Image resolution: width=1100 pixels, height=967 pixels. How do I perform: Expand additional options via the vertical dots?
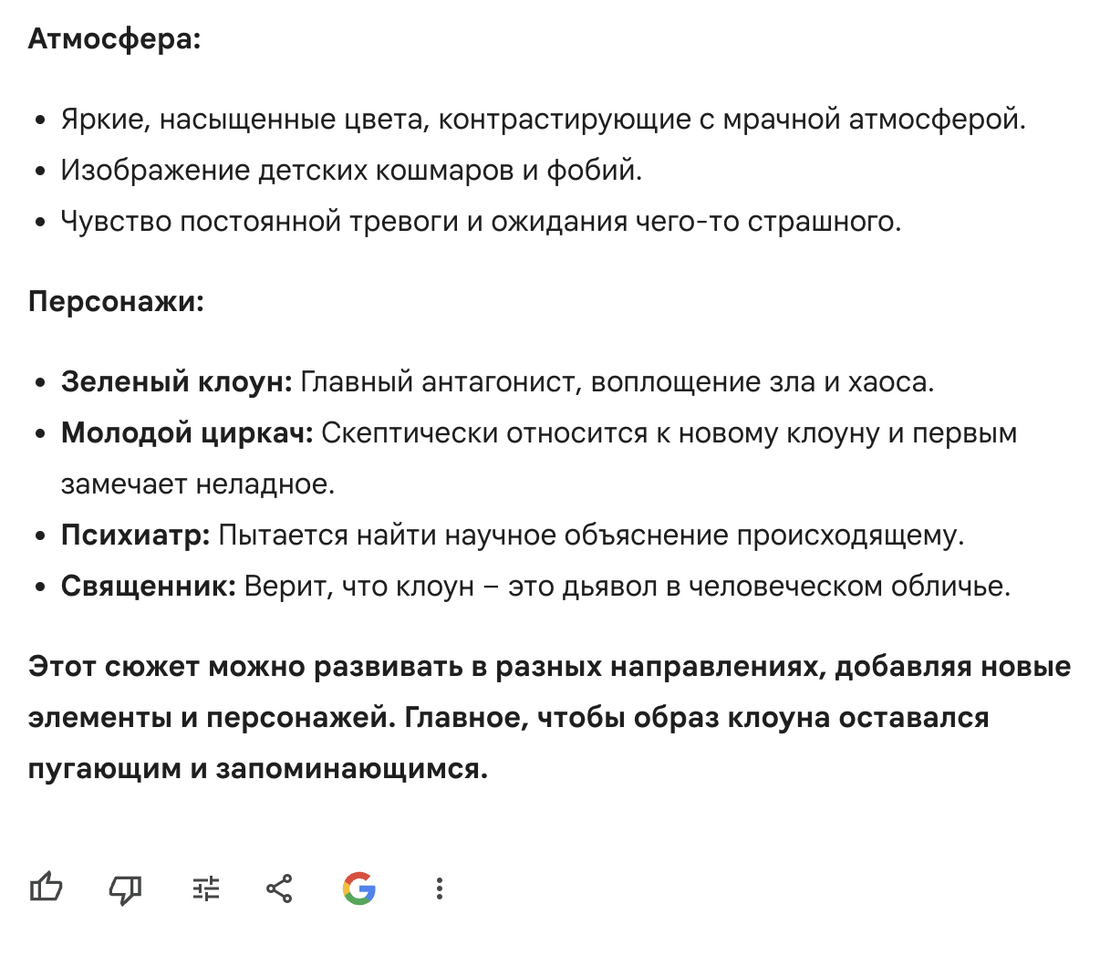point(438,888)
